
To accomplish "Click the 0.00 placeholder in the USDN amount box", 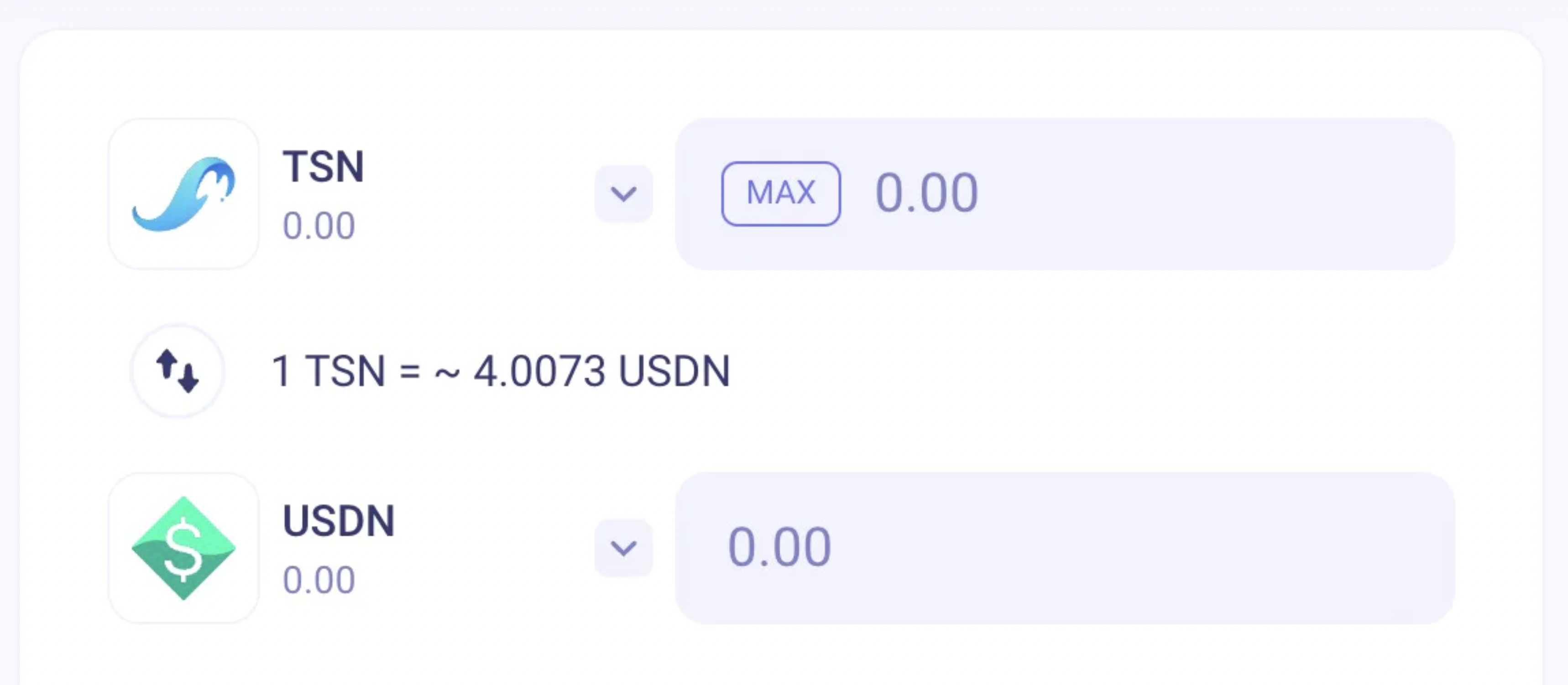I will point(779,548).
